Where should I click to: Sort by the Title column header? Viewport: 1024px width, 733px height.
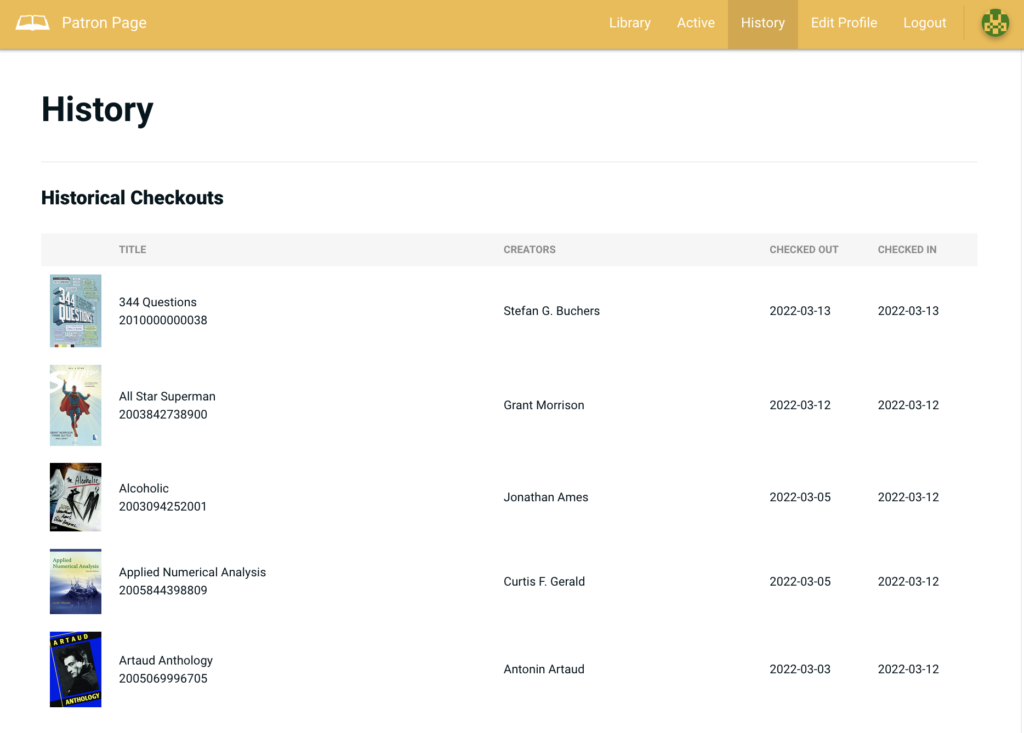(132, 249)
